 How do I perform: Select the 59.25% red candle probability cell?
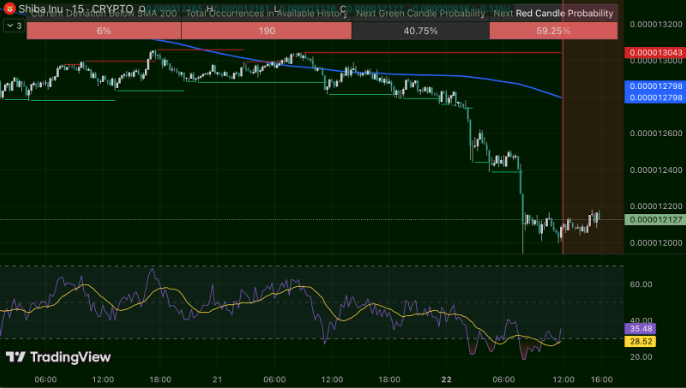553,31
